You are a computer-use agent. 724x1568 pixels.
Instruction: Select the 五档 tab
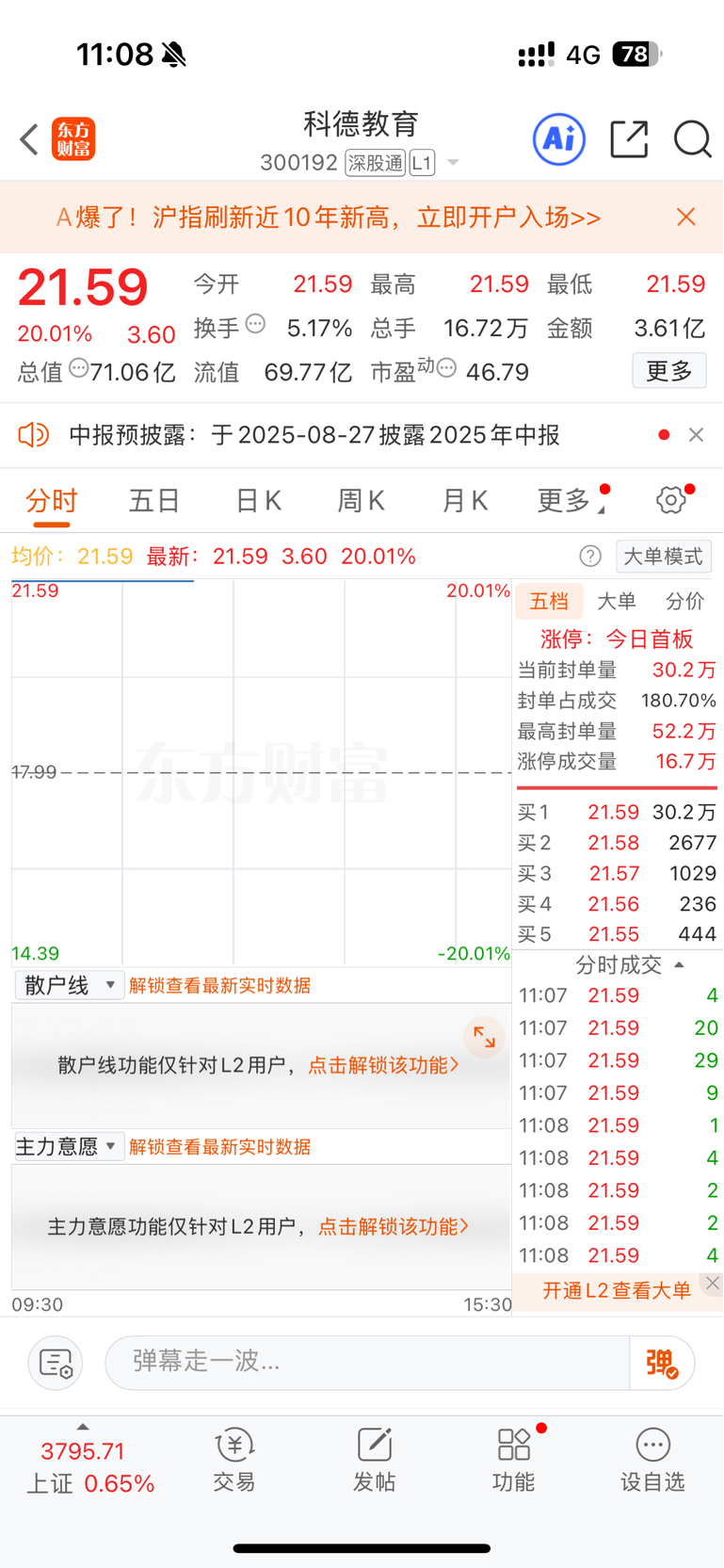point(549,601)
